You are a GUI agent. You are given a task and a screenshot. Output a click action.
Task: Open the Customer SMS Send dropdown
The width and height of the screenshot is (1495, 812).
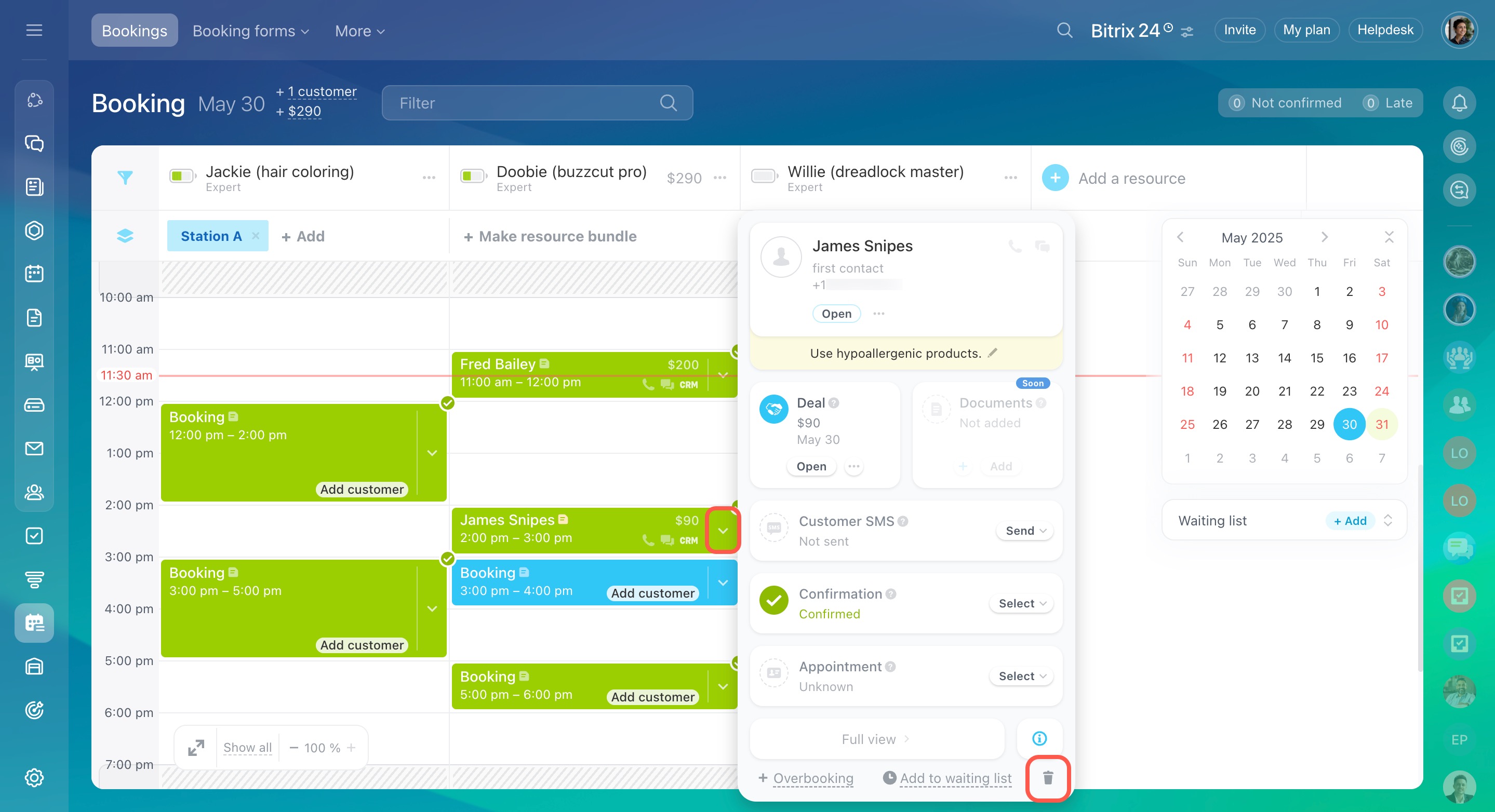coord(1025,531)
